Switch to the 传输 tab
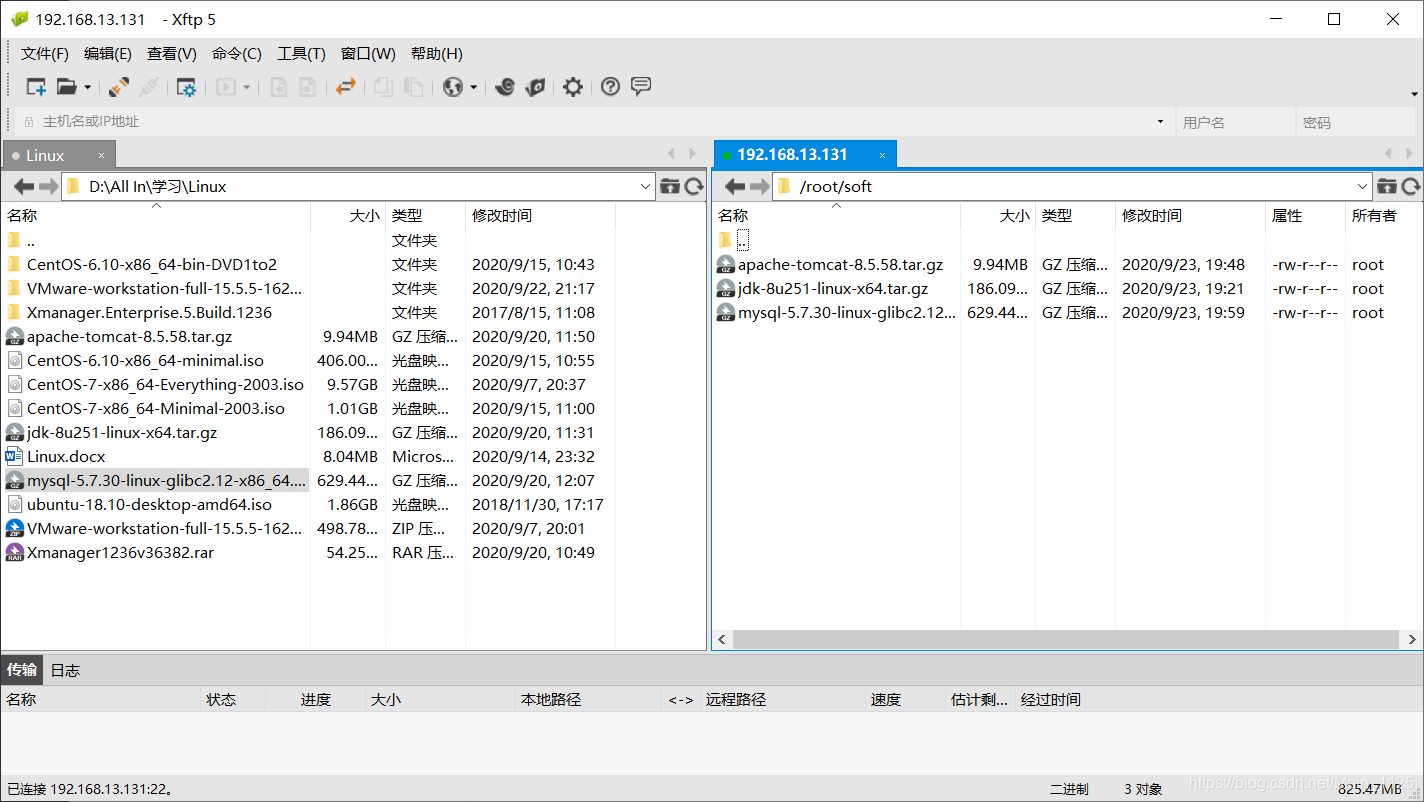Image resolution: width=1424 pixels, height=802 pixels. pyautogui.click(x=22, y=670)
